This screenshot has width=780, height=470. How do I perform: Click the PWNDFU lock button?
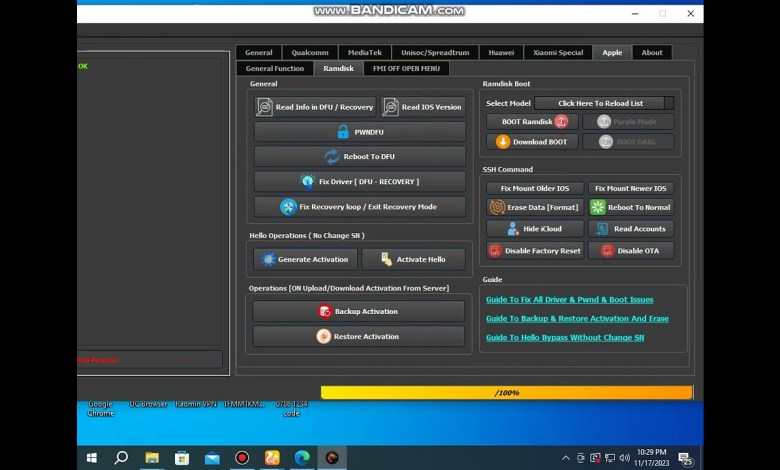(359, 132)
